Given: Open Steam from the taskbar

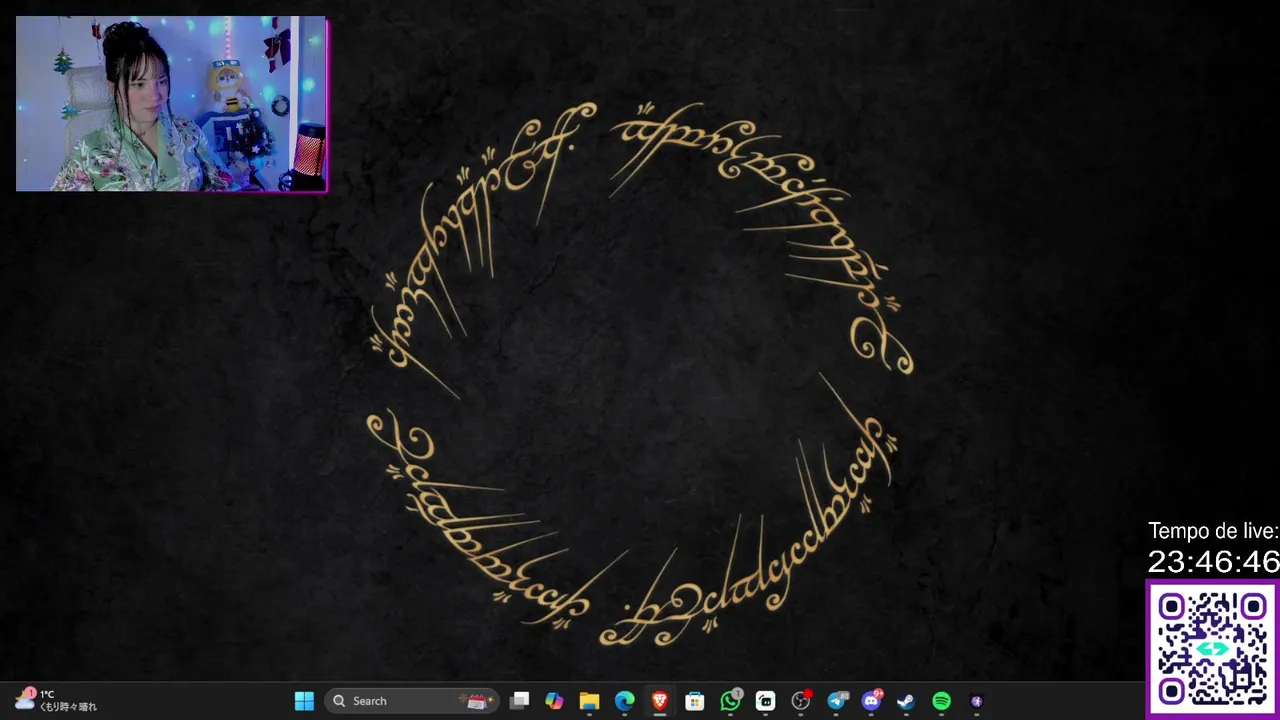Looking at the screenshot, I should [x=905, y=701].
